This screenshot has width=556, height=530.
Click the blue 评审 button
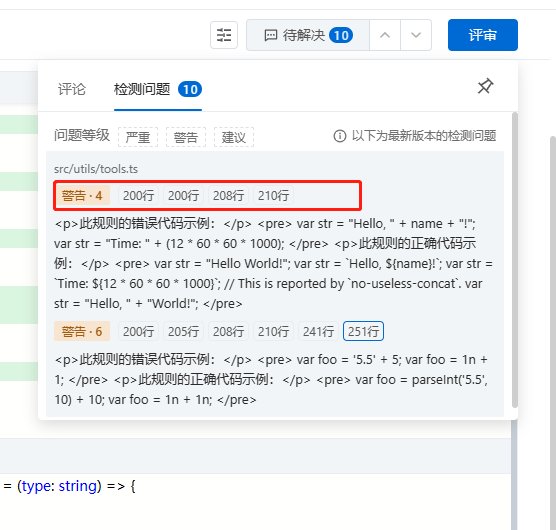tap(483, 35)
